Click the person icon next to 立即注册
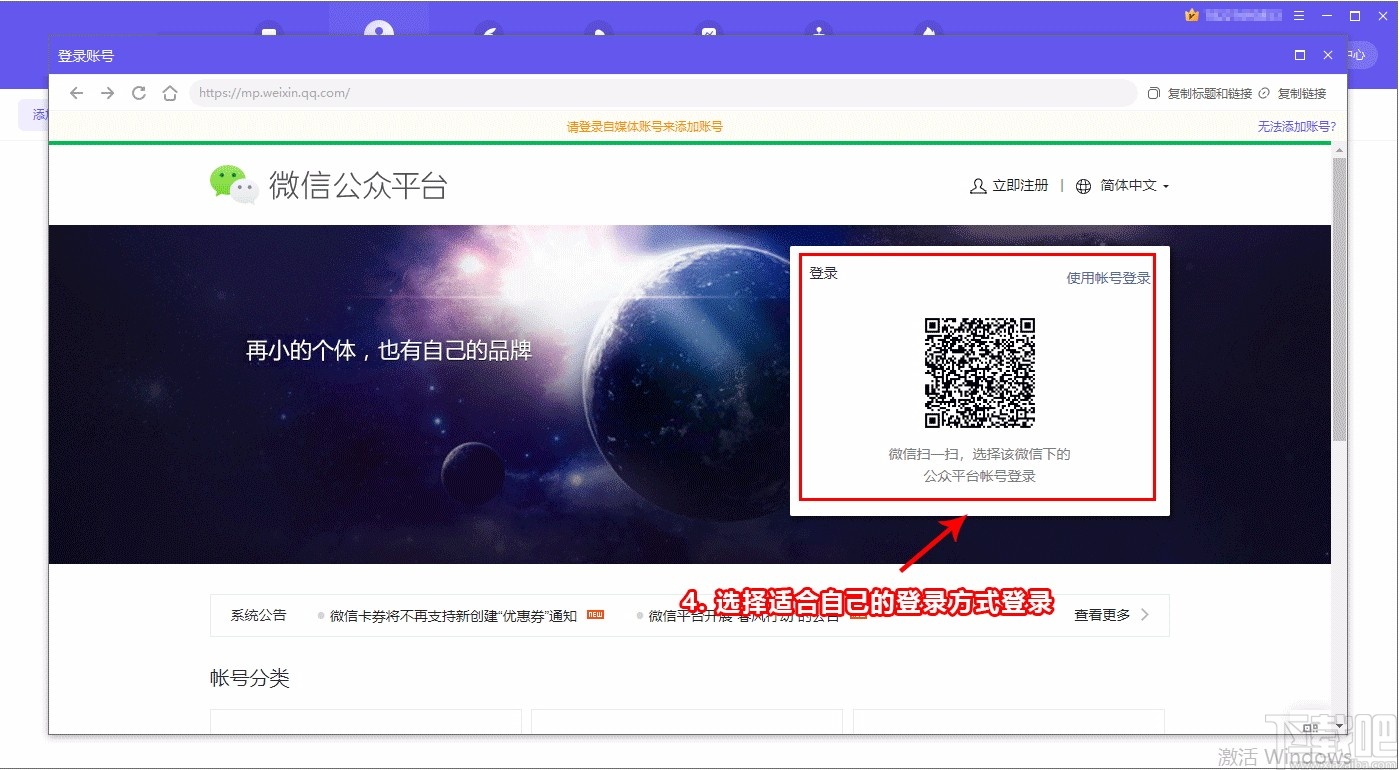This screenshot has width=1400, height=770. 977,185
